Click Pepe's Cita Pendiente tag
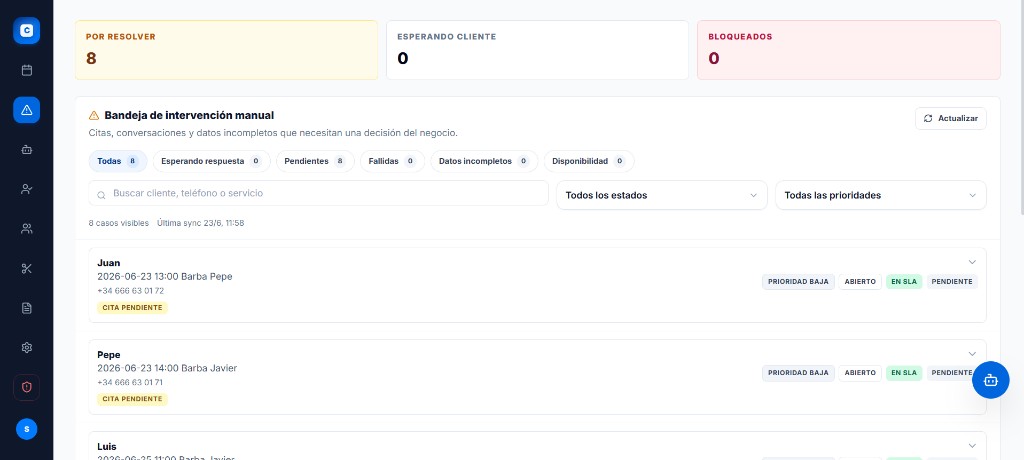 tap(133, 399)
